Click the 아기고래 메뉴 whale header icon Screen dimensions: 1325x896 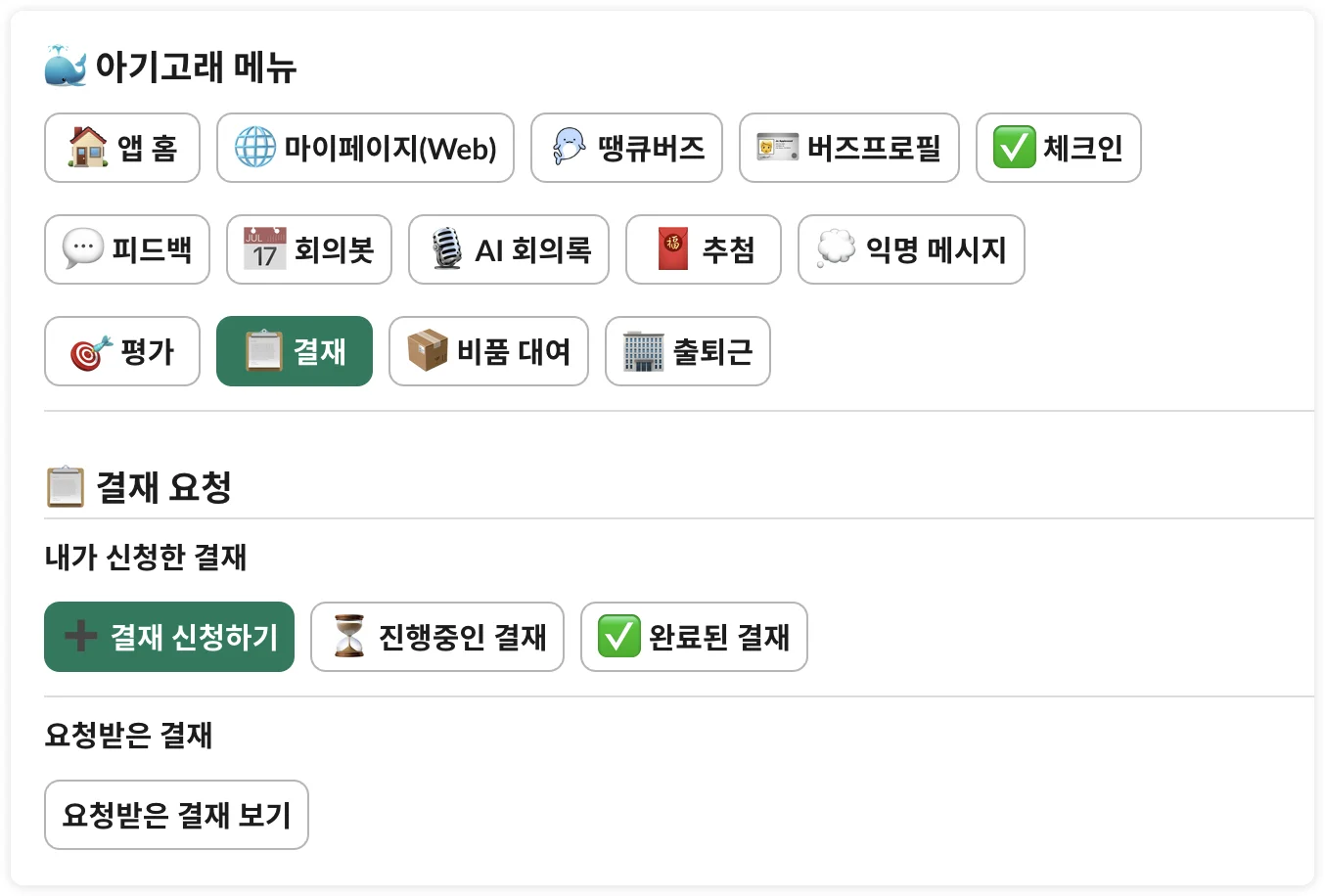pos(66,67)
